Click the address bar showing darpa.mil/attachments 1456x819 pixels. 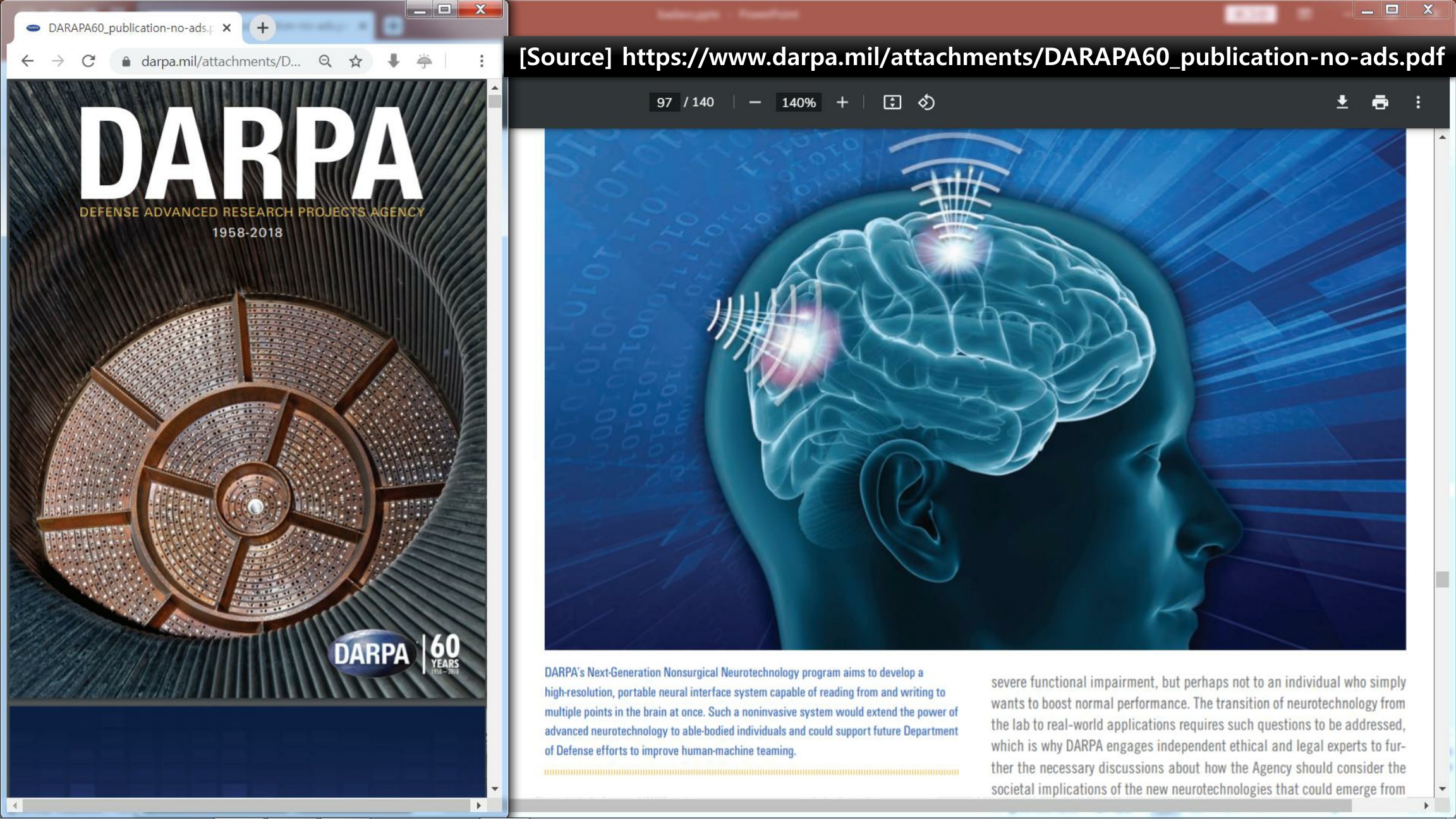tap(220, 61)
